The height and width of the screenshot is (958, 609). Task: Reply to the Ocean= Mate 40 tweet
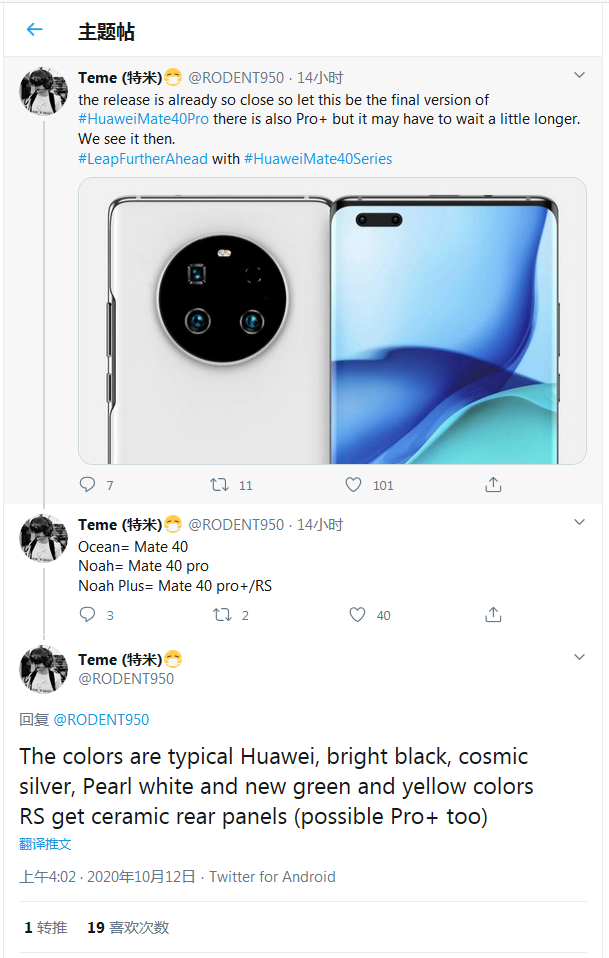tap(88, 615)
